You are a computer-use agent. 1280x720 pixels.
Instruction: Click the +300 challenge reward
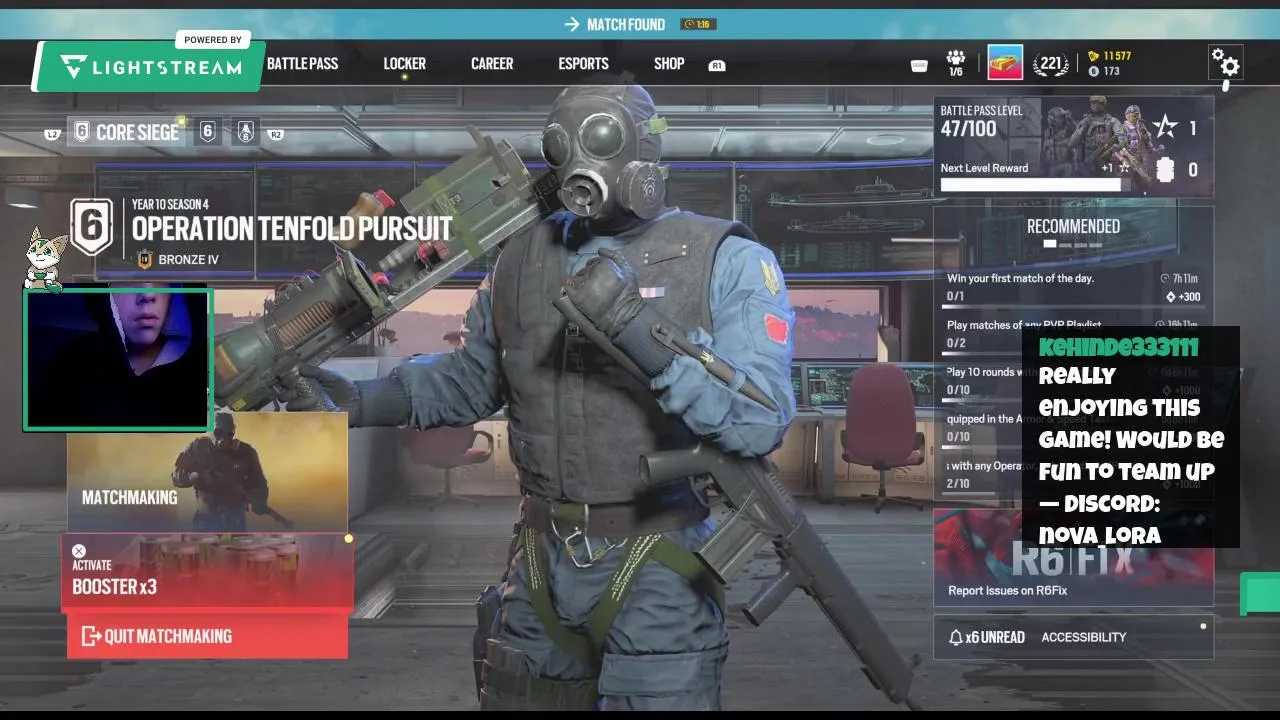click(x=1183, y=297)
